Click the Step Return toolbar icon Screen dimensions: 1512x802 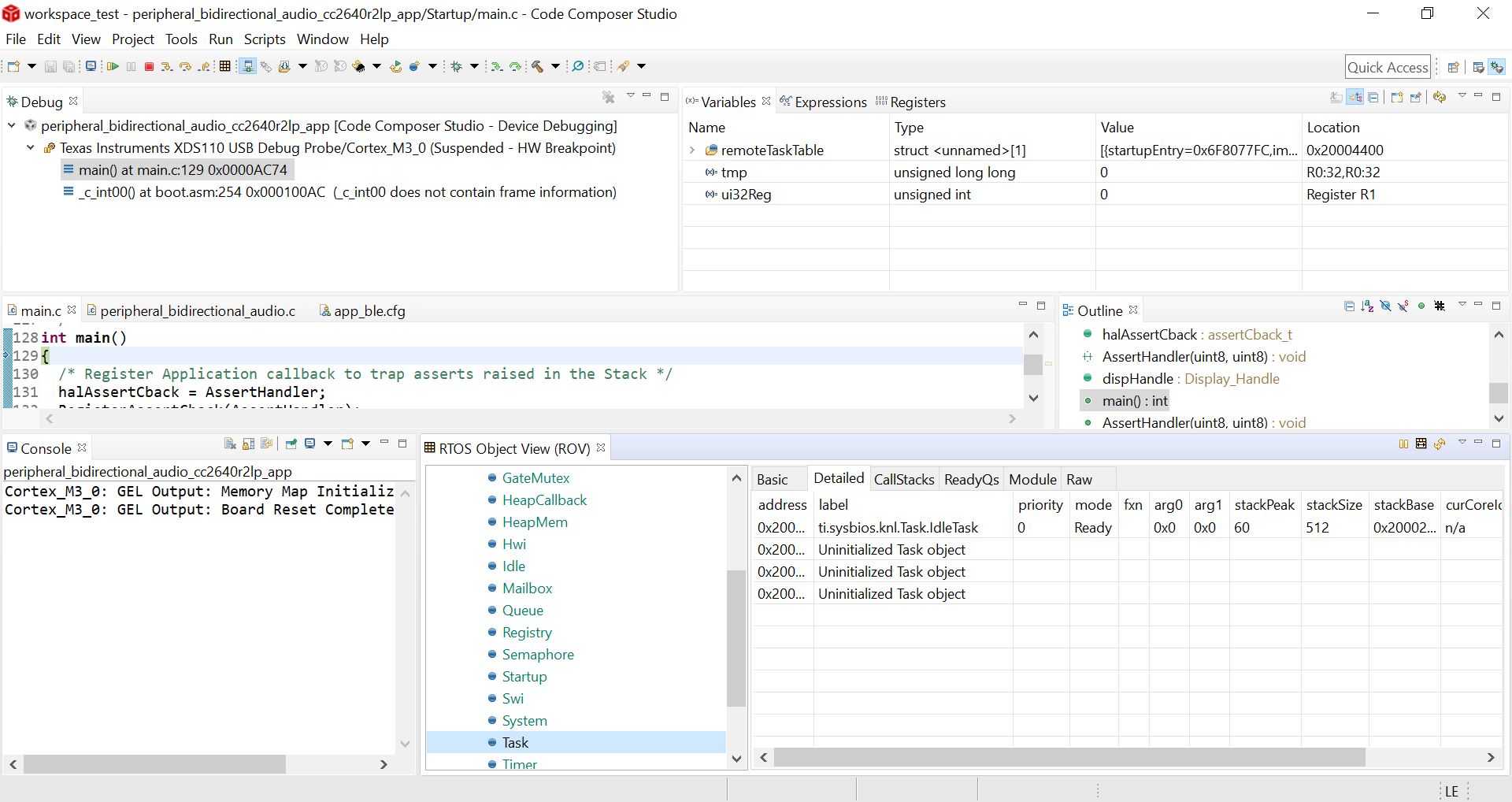(x=204, y=67)
